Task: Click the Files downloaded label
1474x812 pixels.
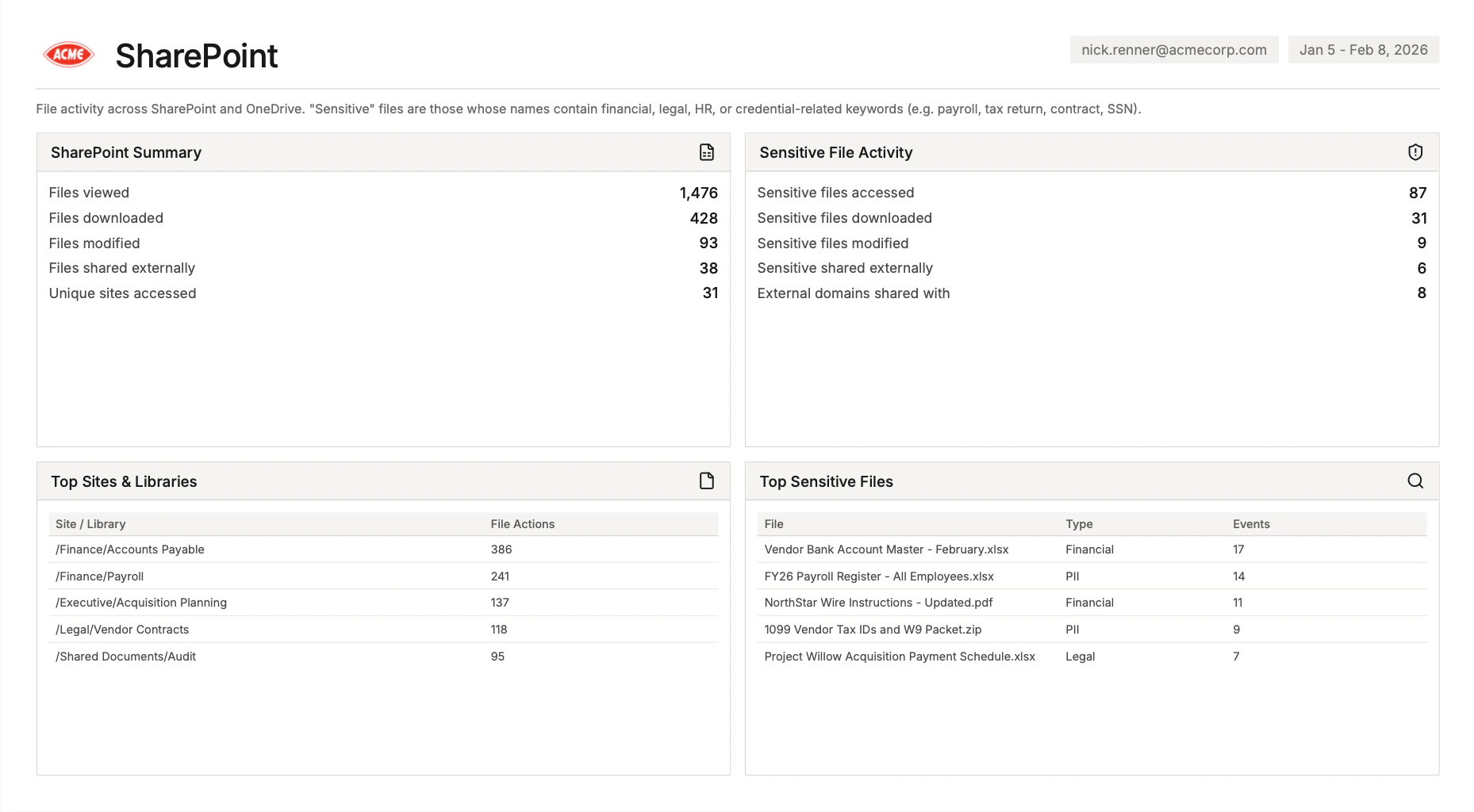Action: 106,218
